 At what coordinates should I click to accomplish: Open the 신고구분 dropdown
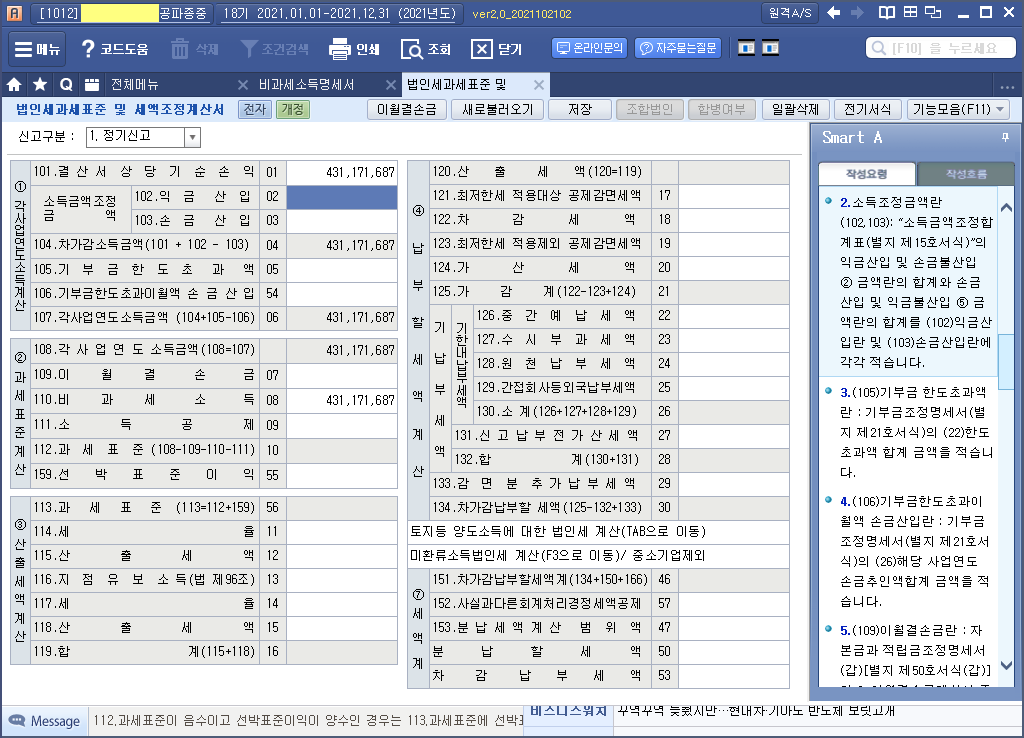coord(192,137)
